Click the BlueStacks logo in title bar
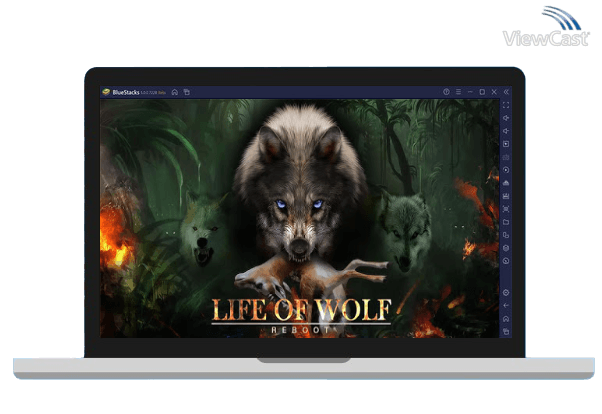This screenshot has height=414, width=602. pyautogui.click(x=106, y=92)
